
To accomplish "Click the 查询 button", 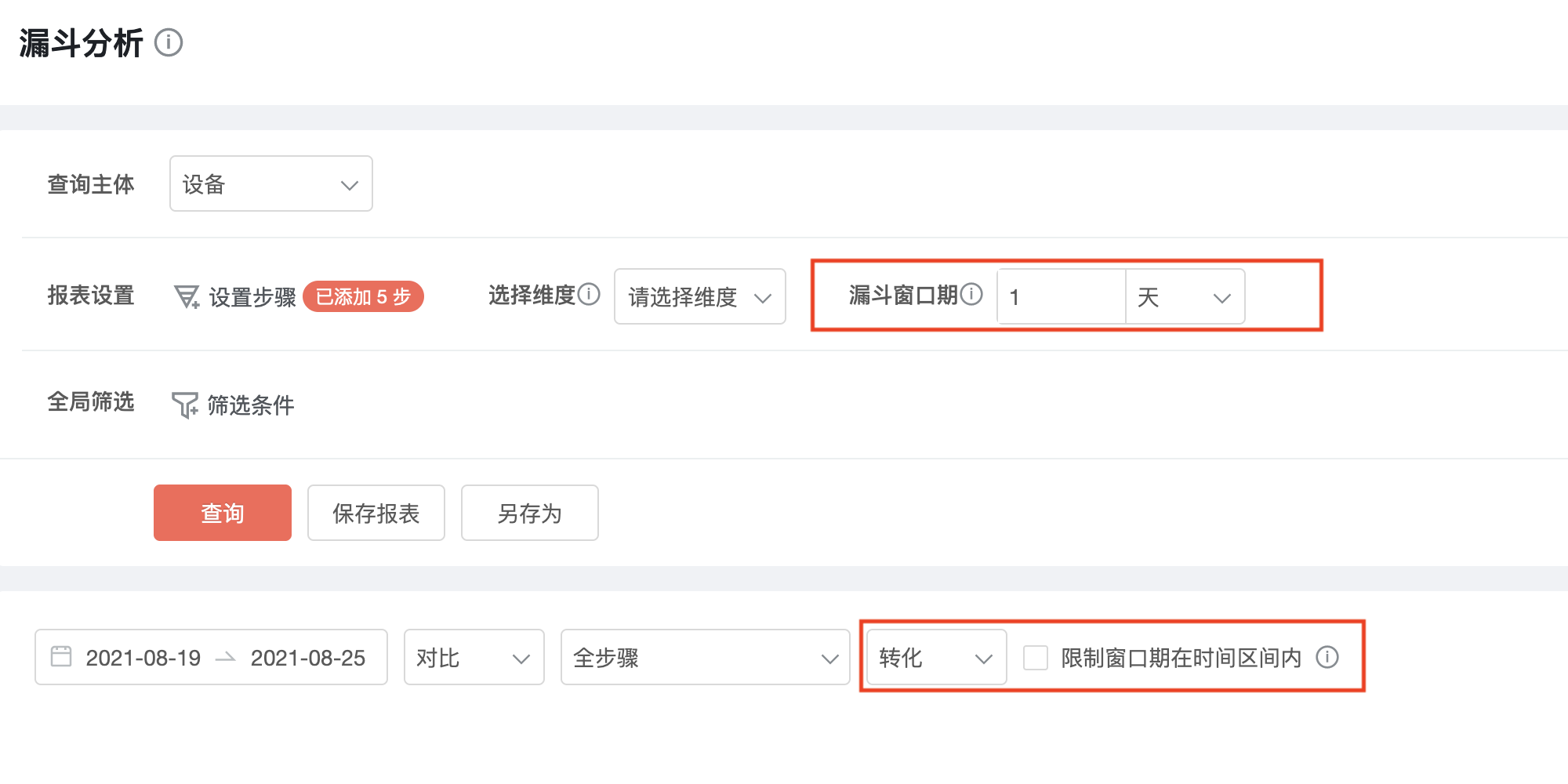I will [223, 513].
